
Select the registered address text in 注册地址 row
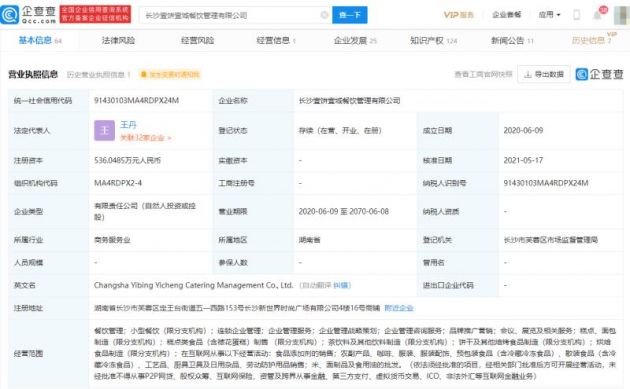point(237,308)
